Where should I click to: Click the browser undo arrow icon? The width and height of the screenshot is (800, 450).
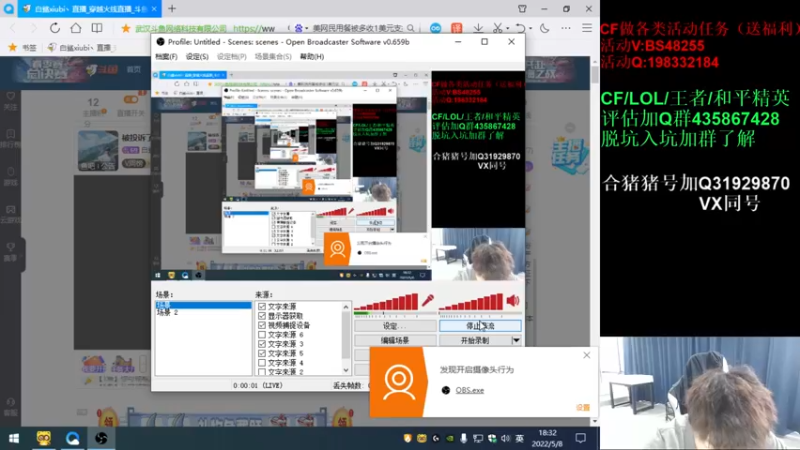[x=519, y=28]
